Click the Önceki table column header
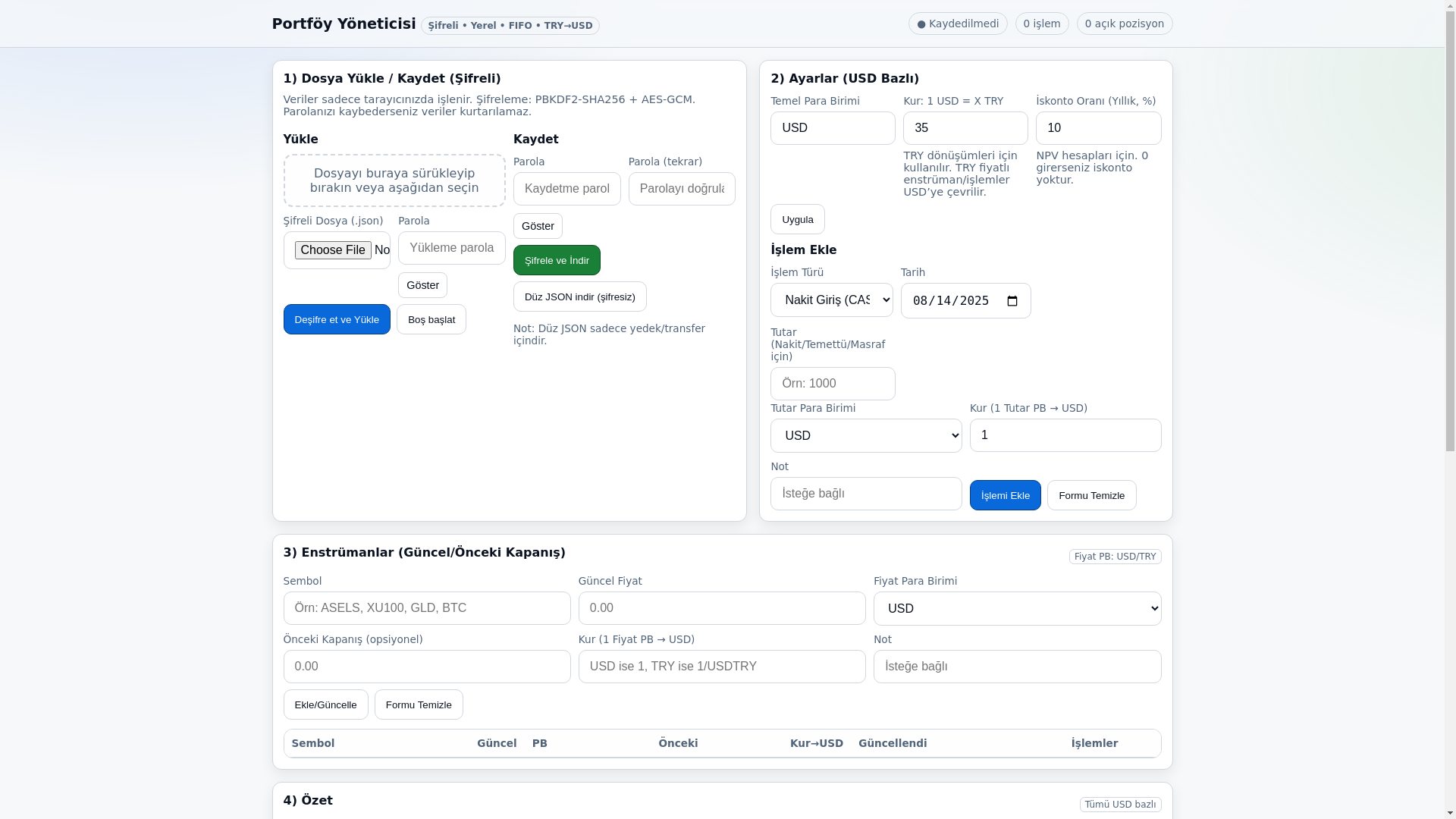 pyautogui.click(x=678, y=743)
